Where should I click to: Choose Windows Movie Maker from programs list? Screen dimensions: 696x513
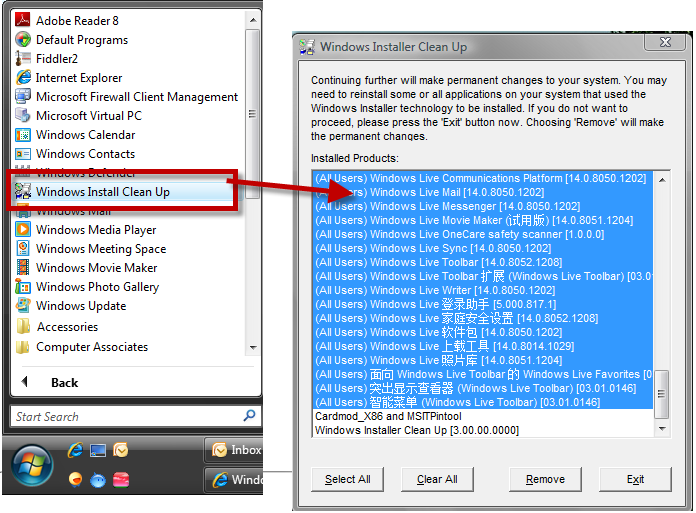pos(96,268)
